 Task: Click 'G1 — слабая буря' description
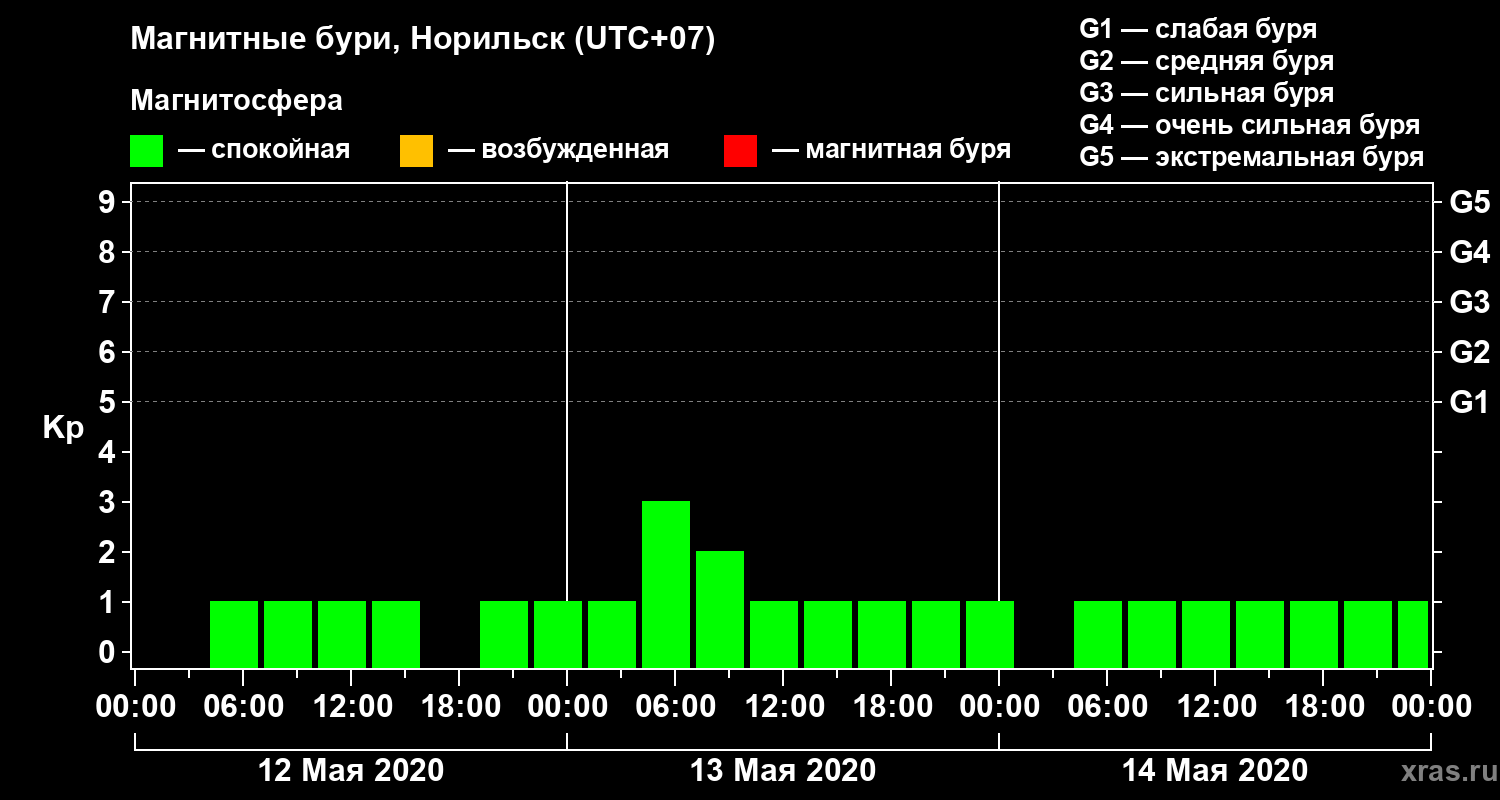point(1198,29)
